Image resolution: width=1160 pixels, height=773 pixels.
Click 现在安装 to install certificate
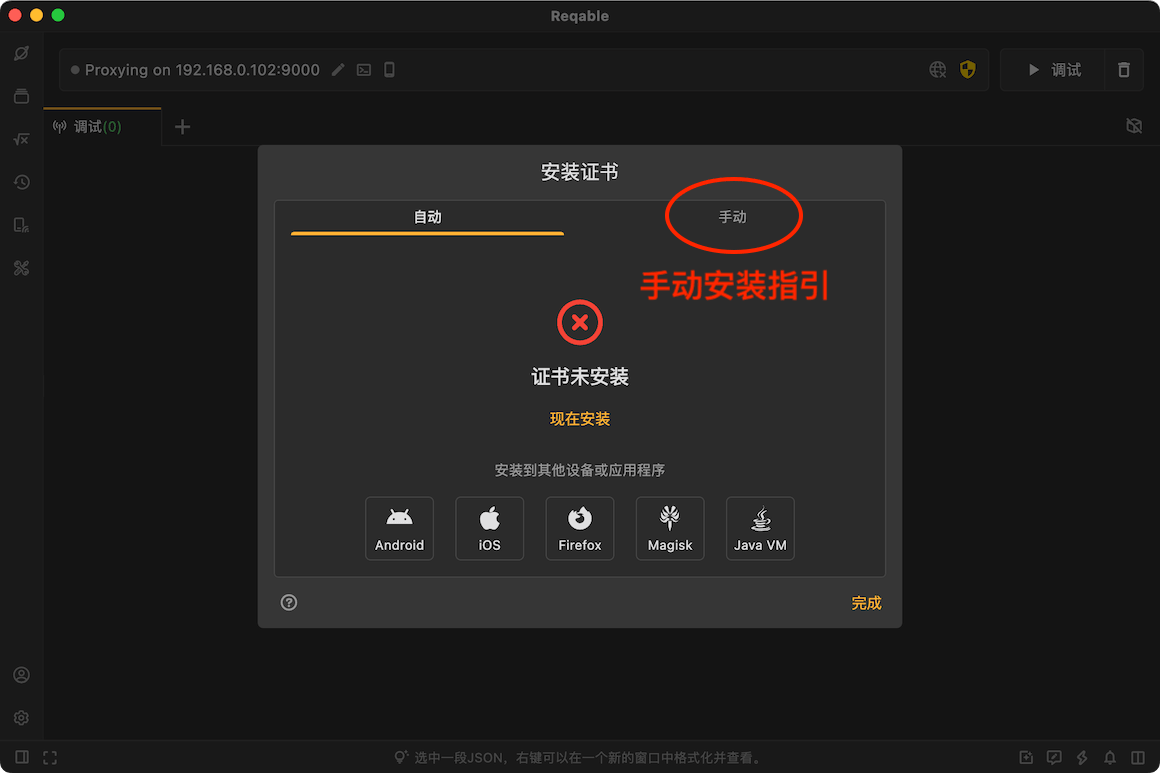pos(580,419)
